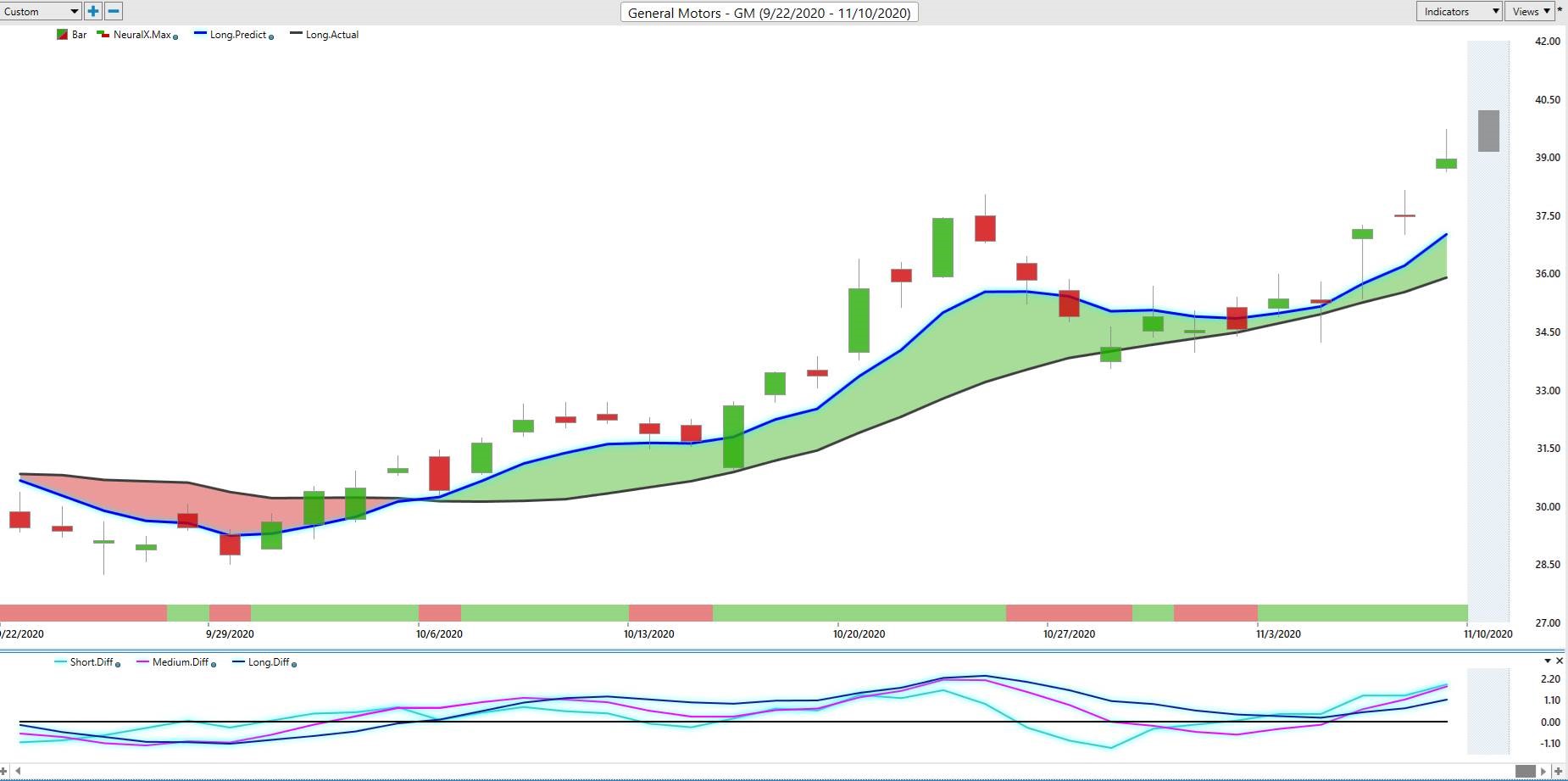Click the scroll-right arrow on bottom scrollbar
Screen dimensions: 1568x781
point(1543,771)
